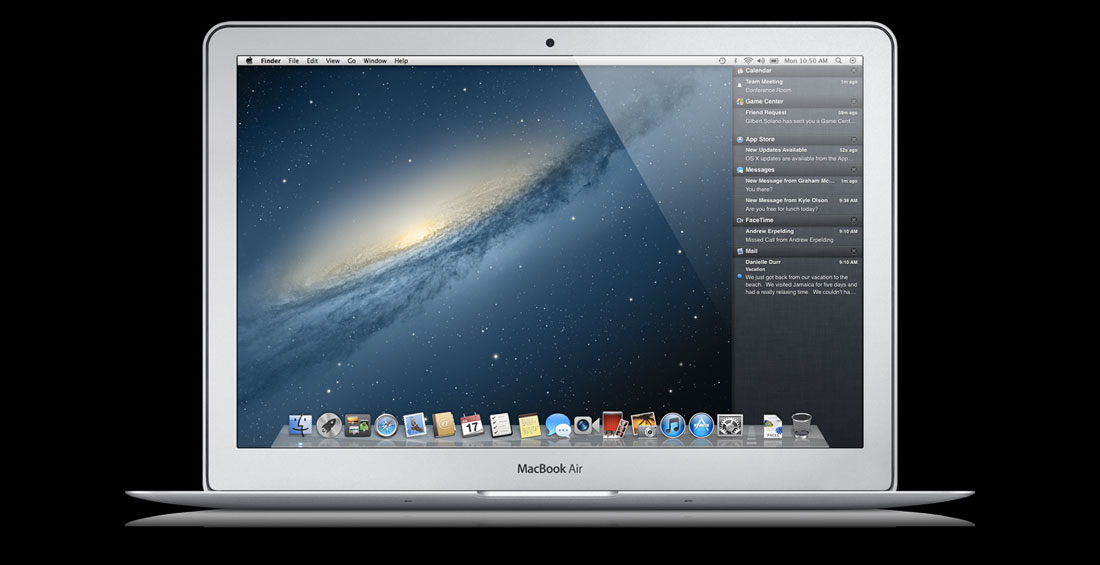
Task: Open Reminders checklist icon
Action: tap(500, 425)
